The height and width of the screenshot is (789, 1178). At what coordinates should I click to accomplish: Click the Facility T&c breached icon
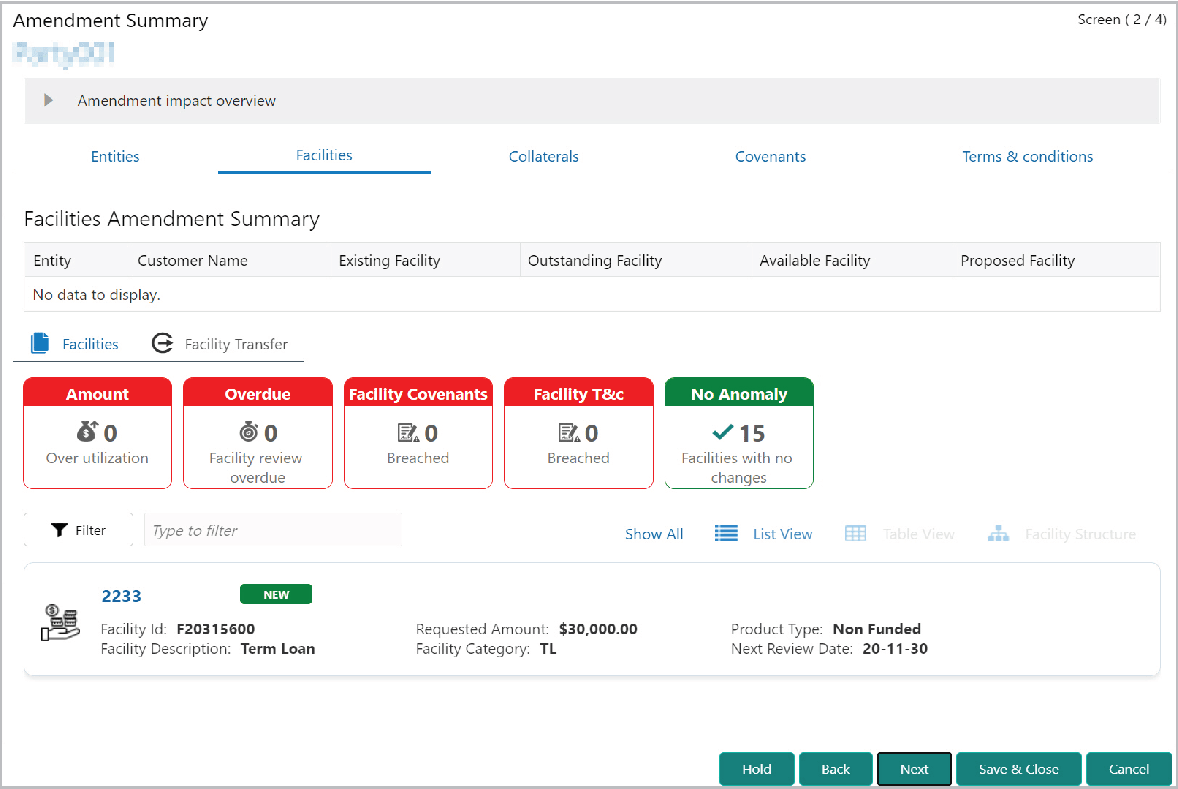click(x=569, y=433)
